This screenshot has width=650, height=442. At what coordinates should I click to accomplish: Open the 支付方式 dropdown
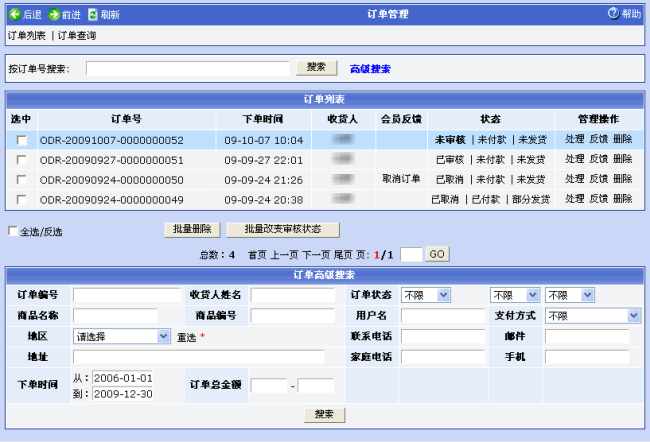[592, 316]
